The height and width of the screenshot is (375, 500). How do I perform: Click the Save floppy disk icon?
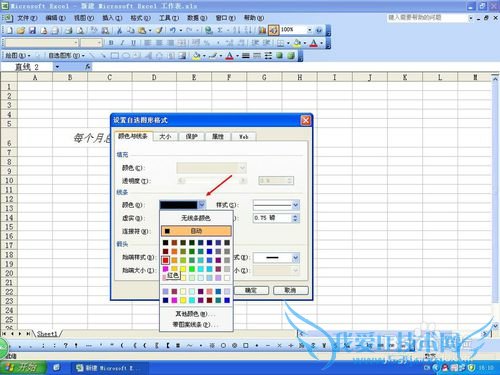[x=32, y=30]
